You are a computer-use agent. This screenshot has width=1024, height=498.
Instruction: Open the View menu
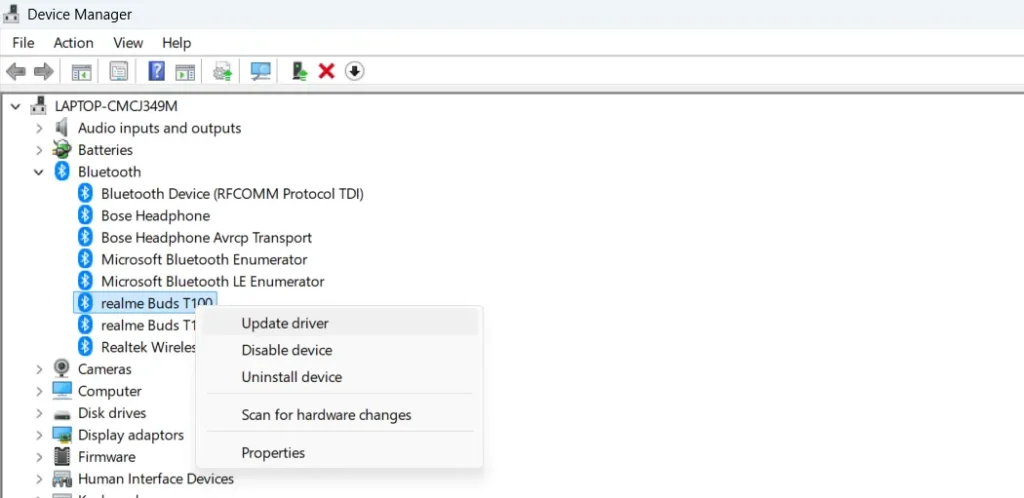[x=128, y=43]
